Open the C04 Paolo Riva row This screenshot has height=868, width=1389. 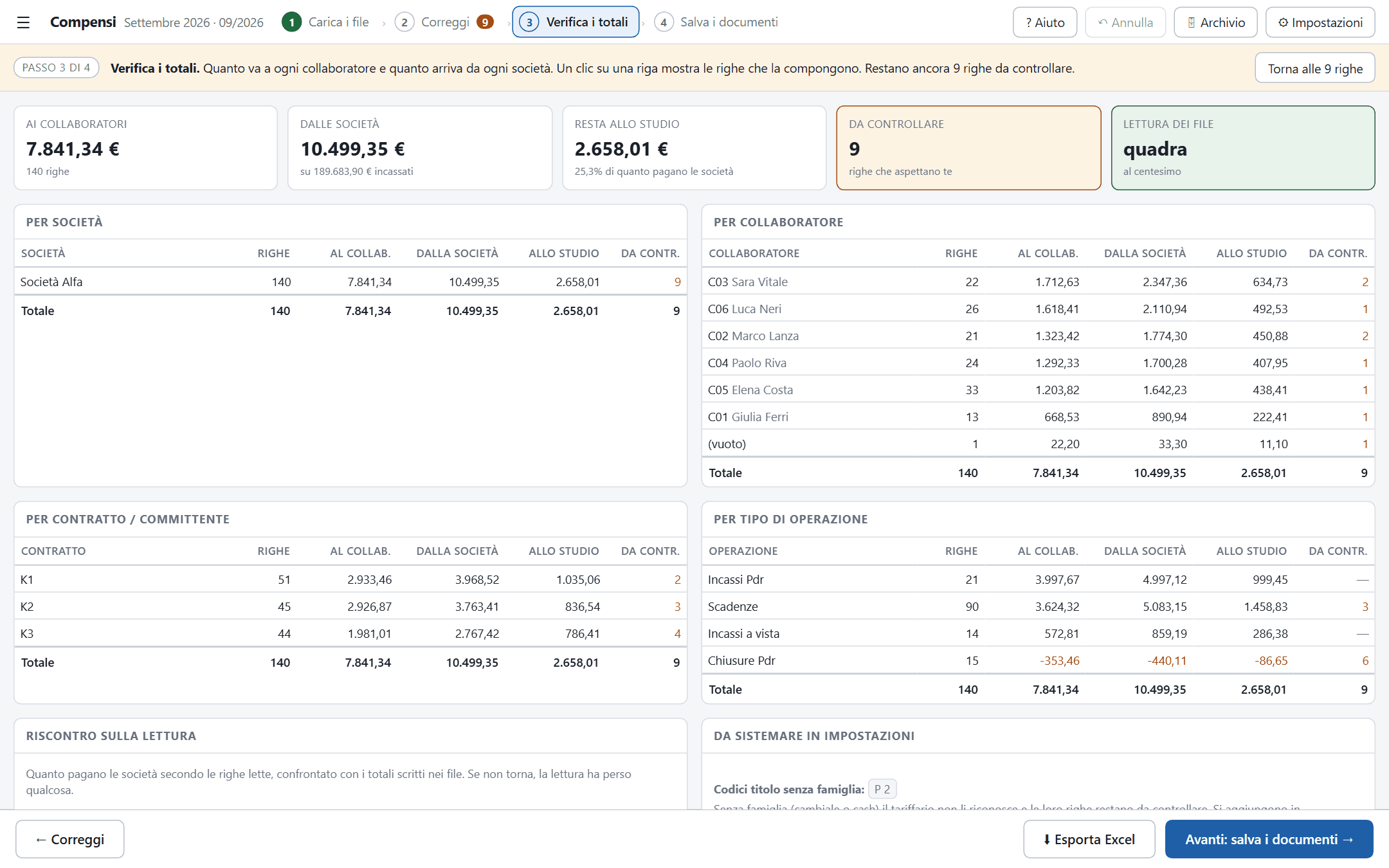(x=1038, y=363)
